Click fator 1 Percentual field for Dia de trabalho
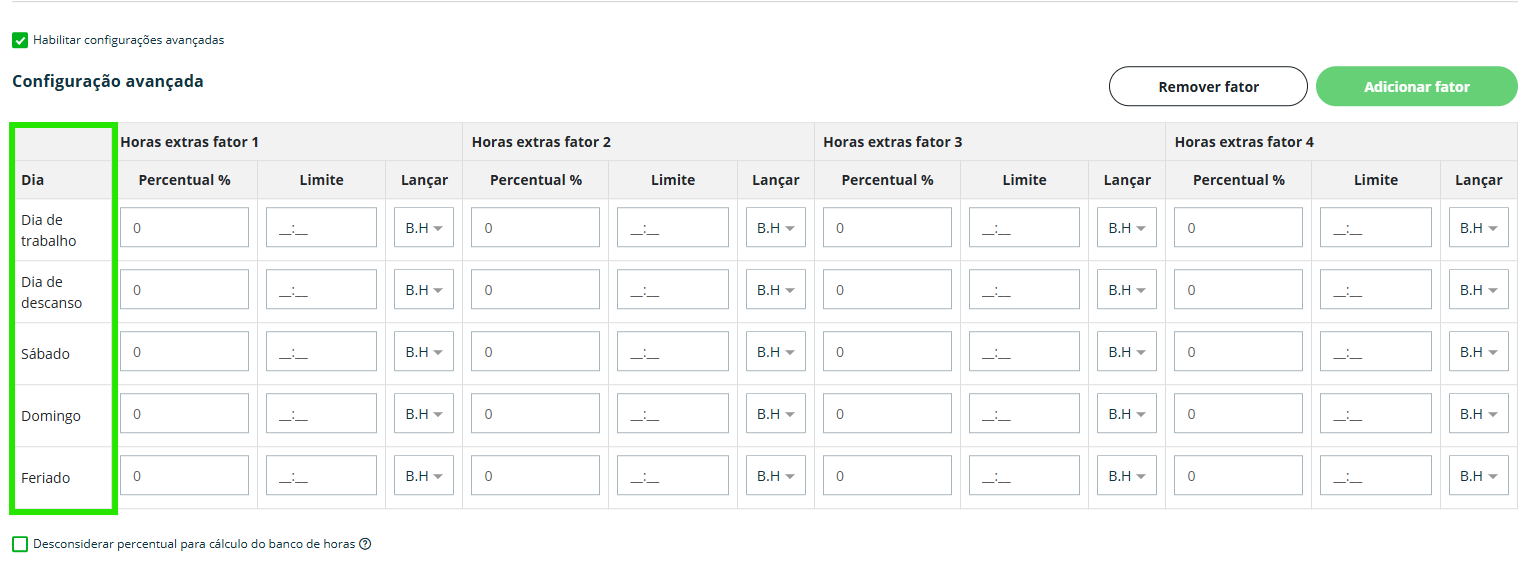Screen dimensions: 1528x561 (184, 228)
